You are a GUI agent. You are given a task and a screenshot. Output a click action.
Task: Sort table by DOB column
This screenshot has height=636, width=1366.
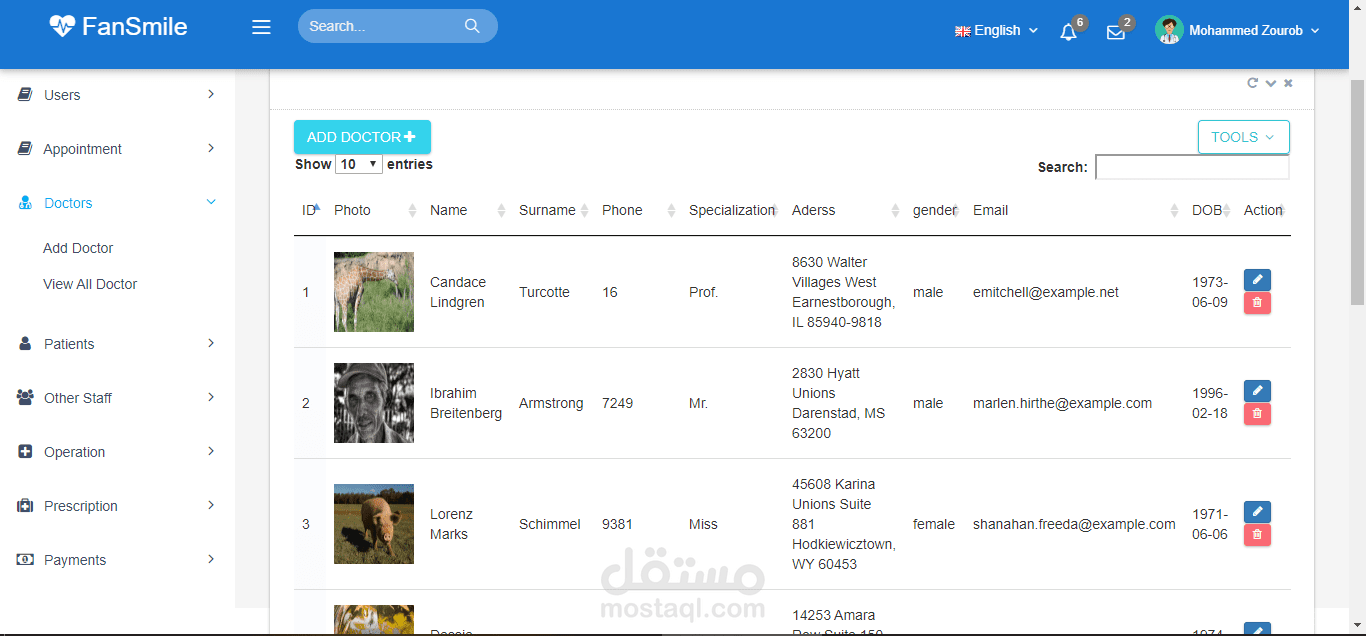click(1210, 210)
